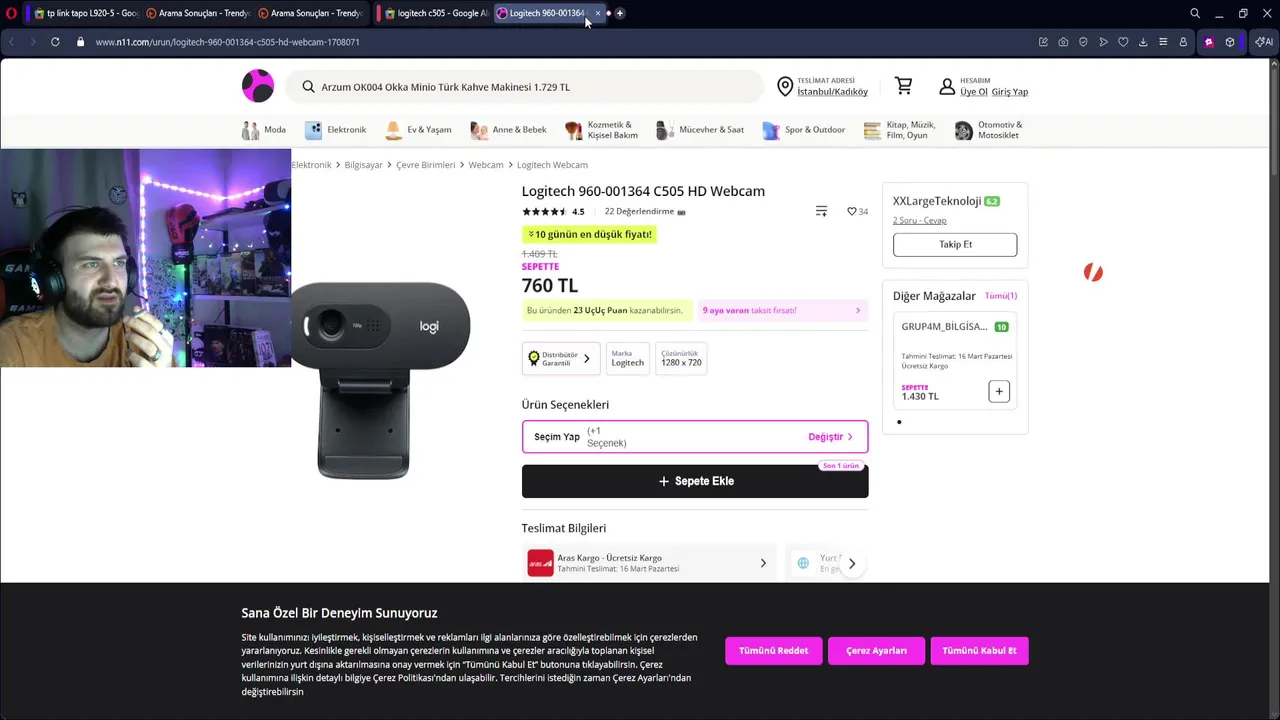Image resolution: width=1280 pixels, height=720 pixels.
Task: Open the Elektronik category menu
Action: click(x=336, y=130)
